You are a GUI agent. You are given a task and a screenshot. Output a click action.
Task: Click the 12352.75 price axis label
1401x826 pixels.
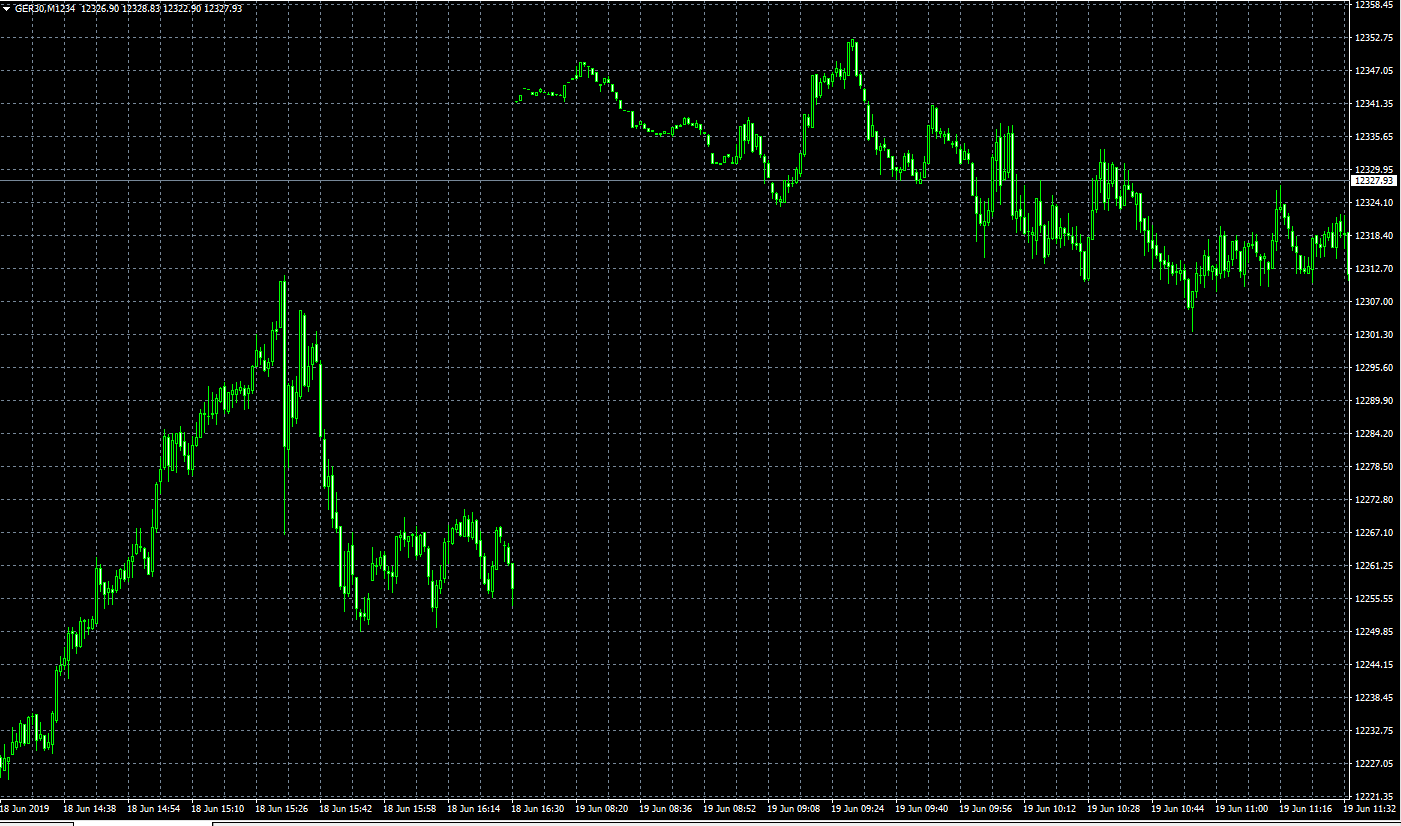[x=1375, y=38]
